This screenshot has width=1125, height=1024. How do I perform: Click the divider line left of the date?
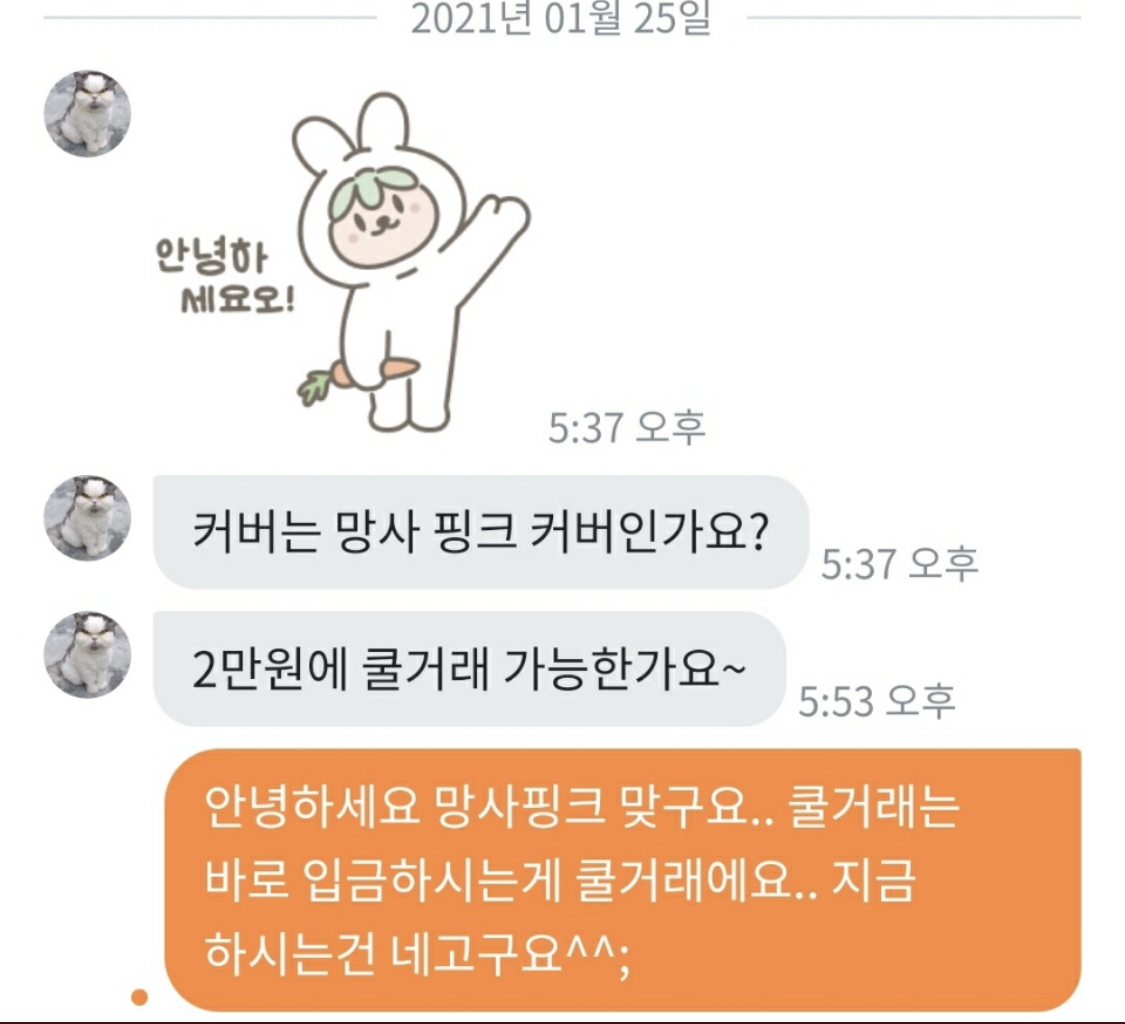[210, 17]
